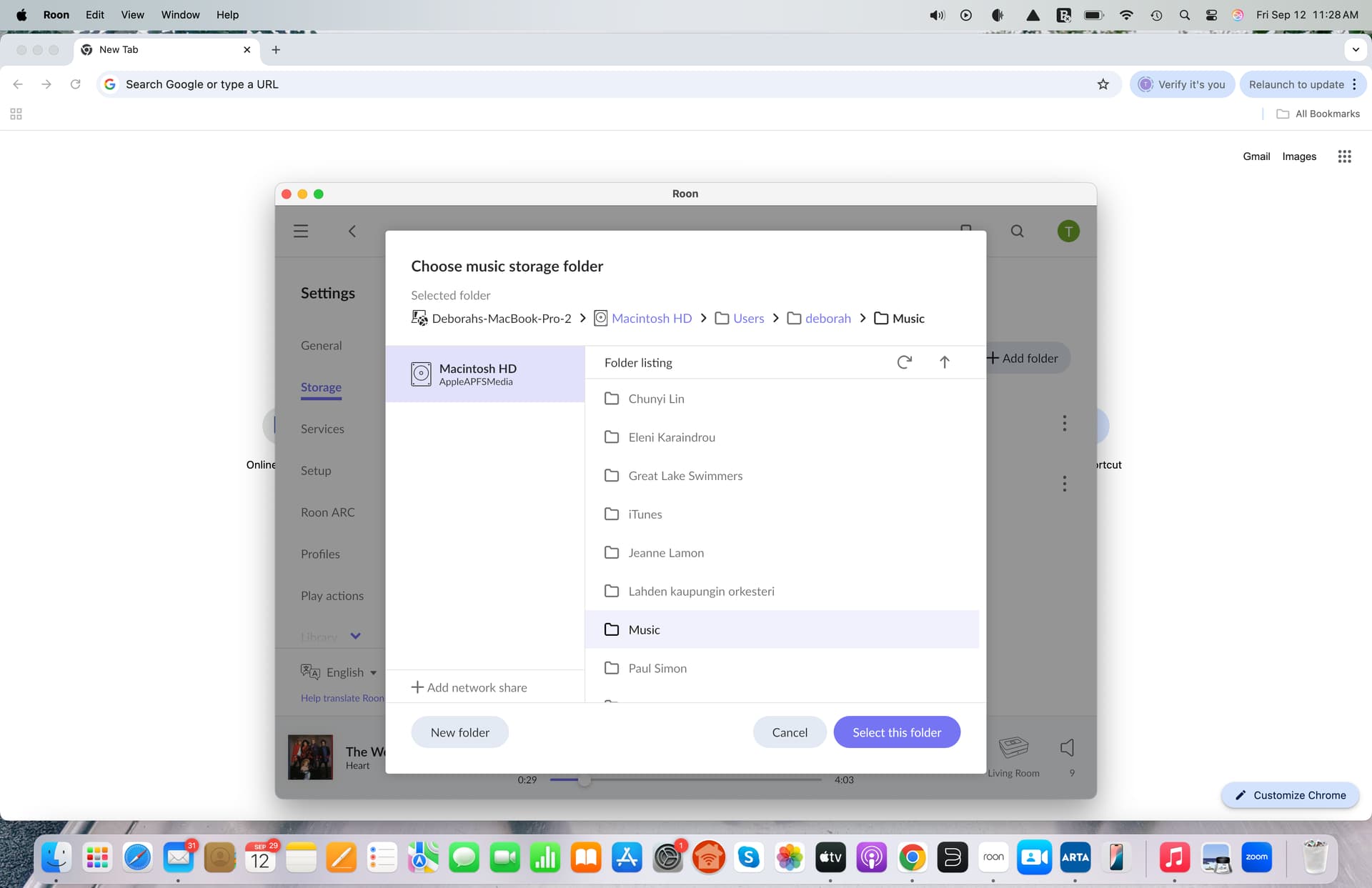Open Living Room zone icon
This screenshot has height=888, width=1372.
(x=1013, y=748)
